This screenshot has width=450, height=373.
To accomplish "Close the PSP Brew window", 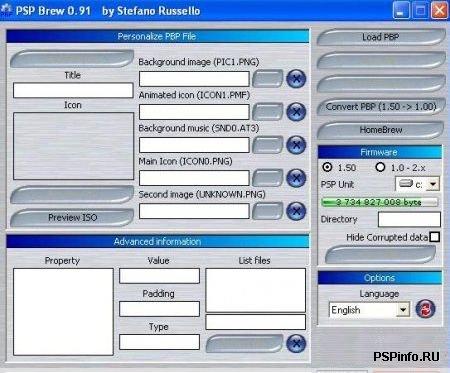I will [439, 10].
